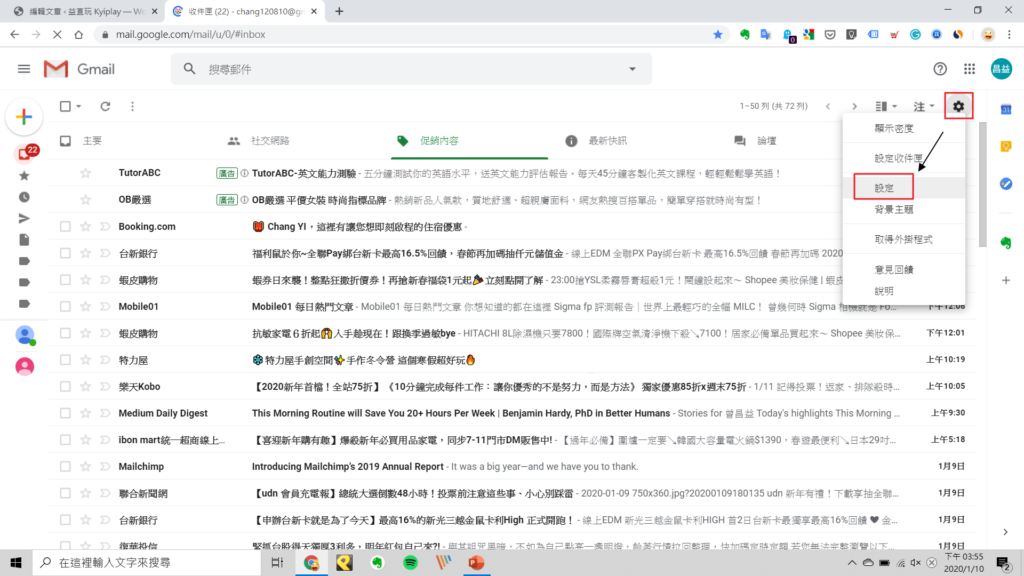The height and width of the screenshot is (576, 1024).
Task: Refresh the inbox list
Action: [x=105, y=106]
